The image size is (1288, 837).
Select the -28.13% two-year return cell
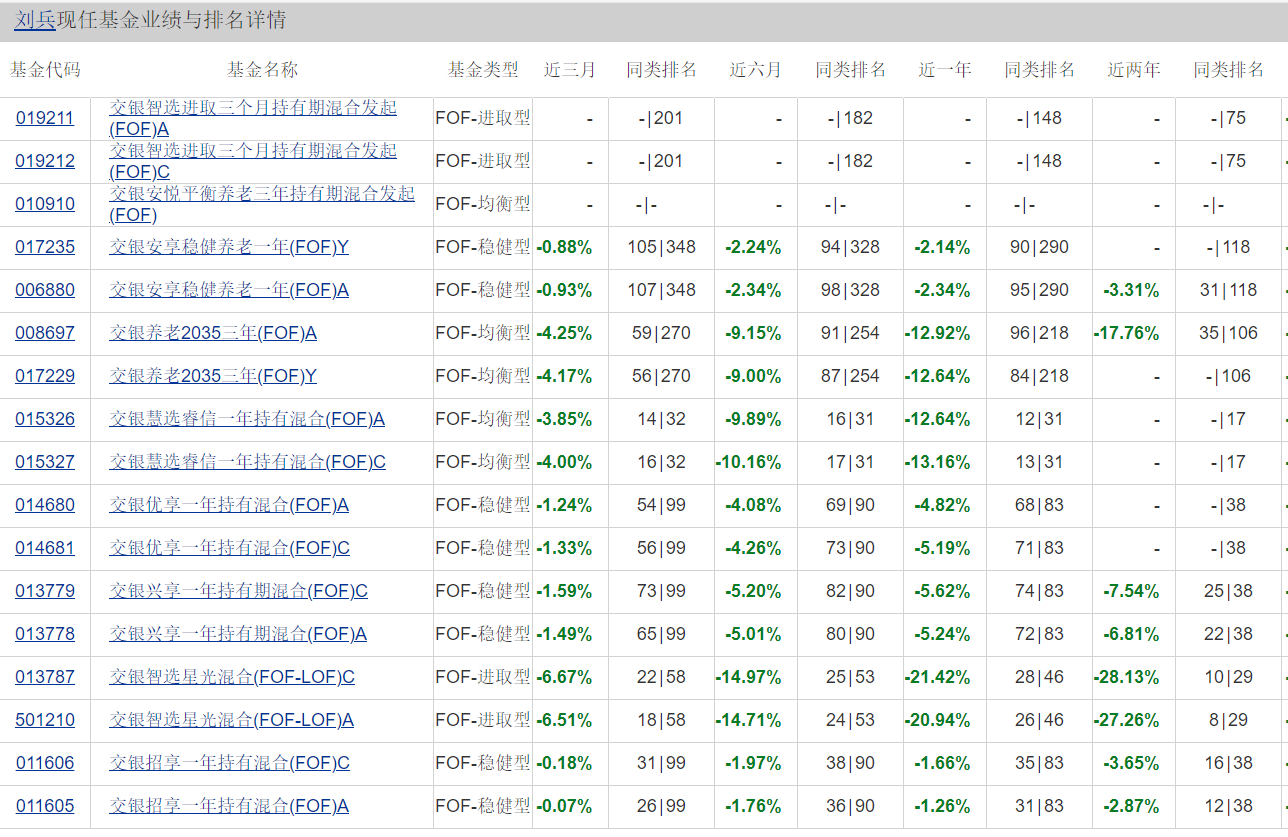coord(1127,677)
